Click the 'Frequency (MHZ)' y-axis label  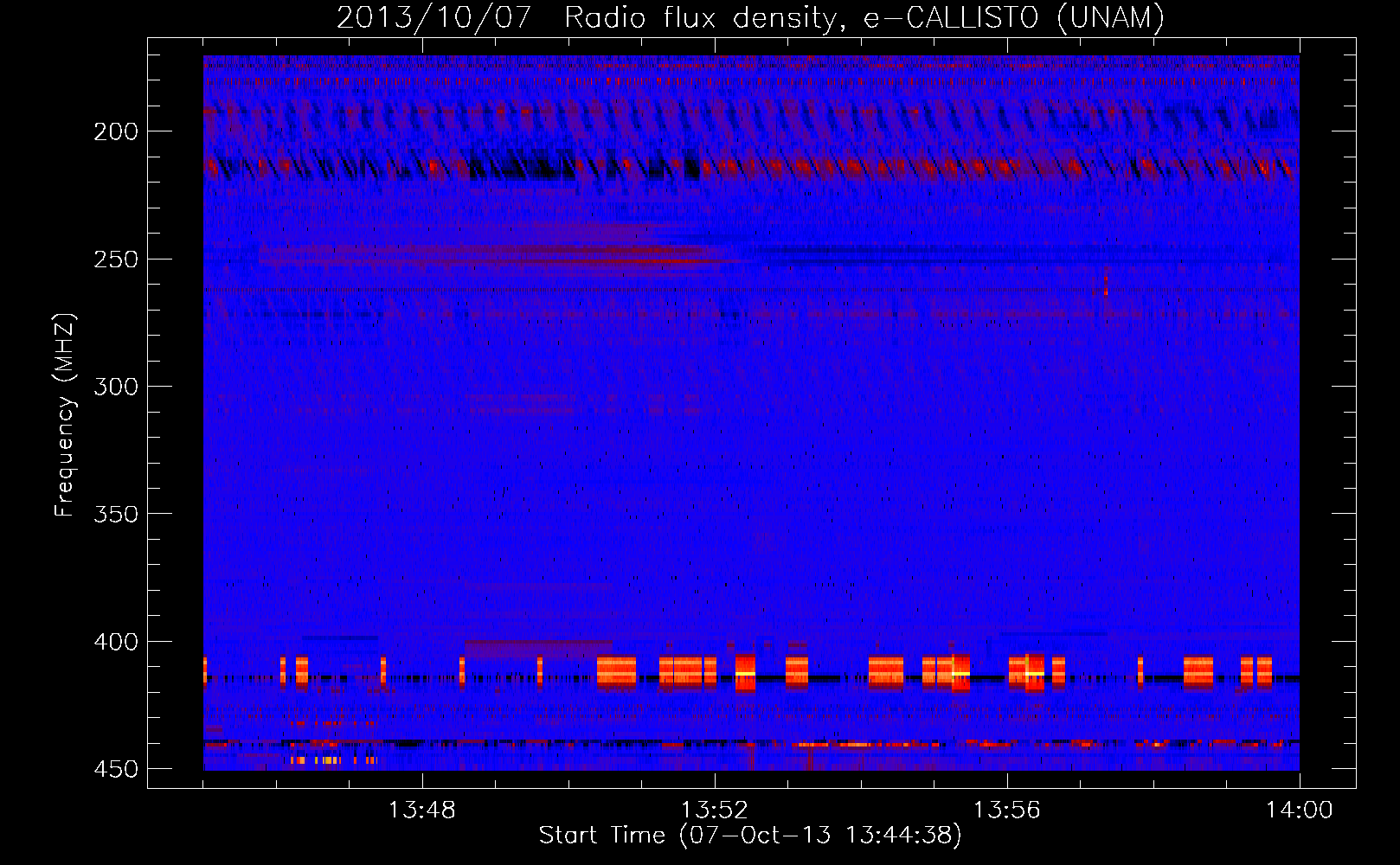pyautogui.click(x=65, y=415)
